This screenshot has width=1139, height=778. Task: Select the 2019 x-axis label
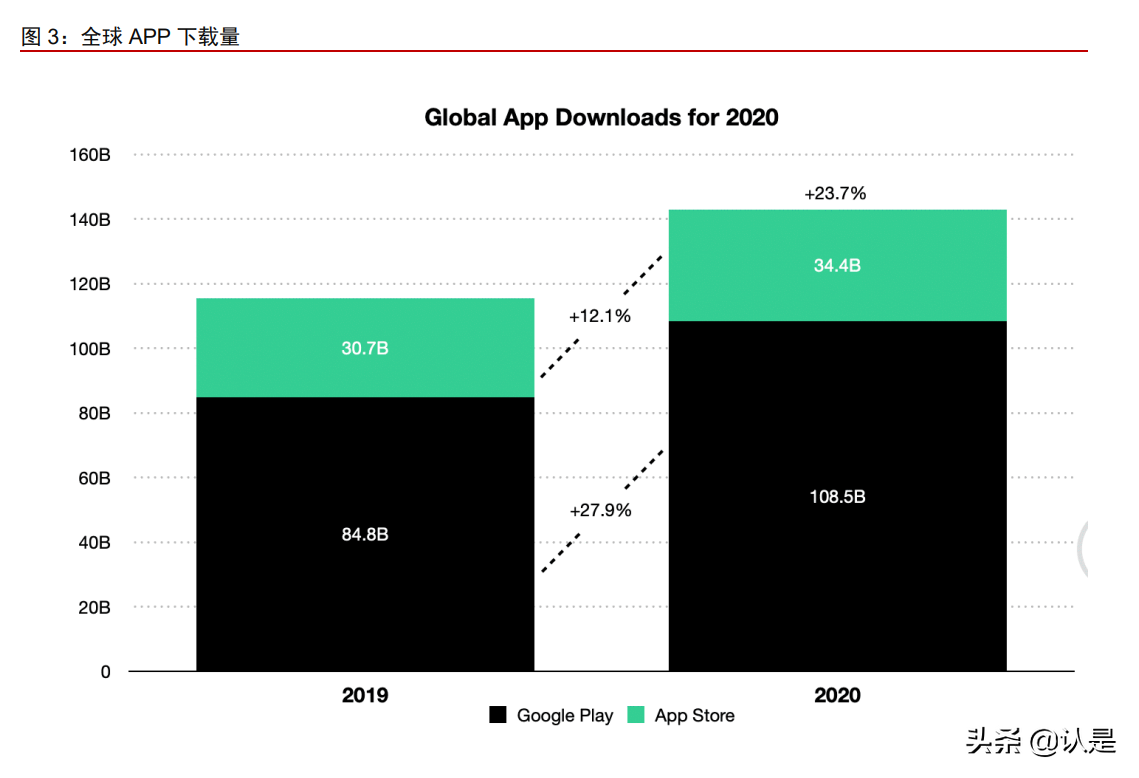coord(365,695)
